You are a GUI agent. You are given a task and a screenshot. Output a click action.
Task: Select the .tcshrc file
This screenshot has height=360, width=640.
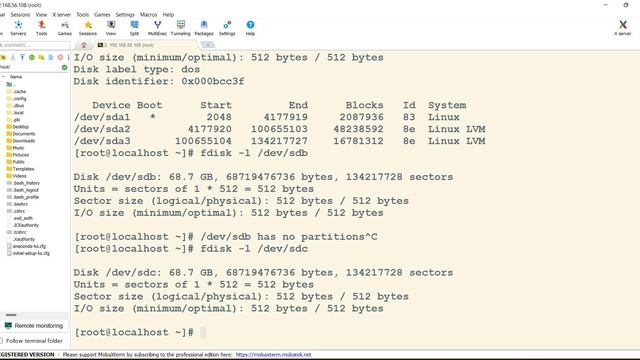(x=17, y=232)
